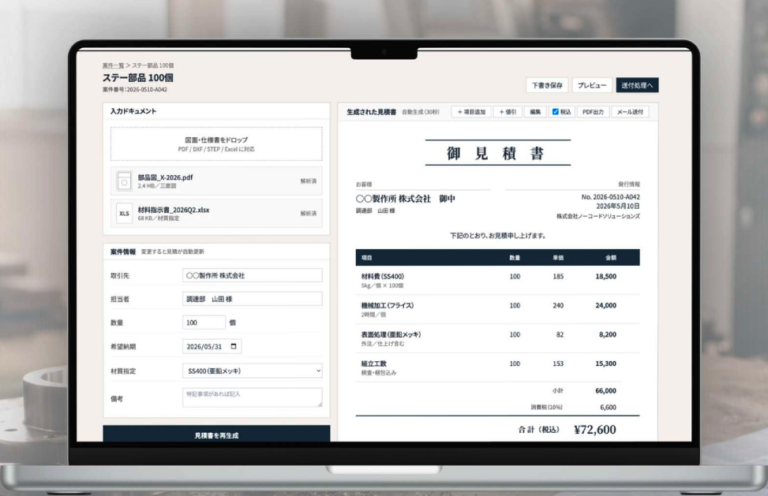The image size is (768, 496).
Task: Click the 数量 input field showing 100
Action: 204,323
